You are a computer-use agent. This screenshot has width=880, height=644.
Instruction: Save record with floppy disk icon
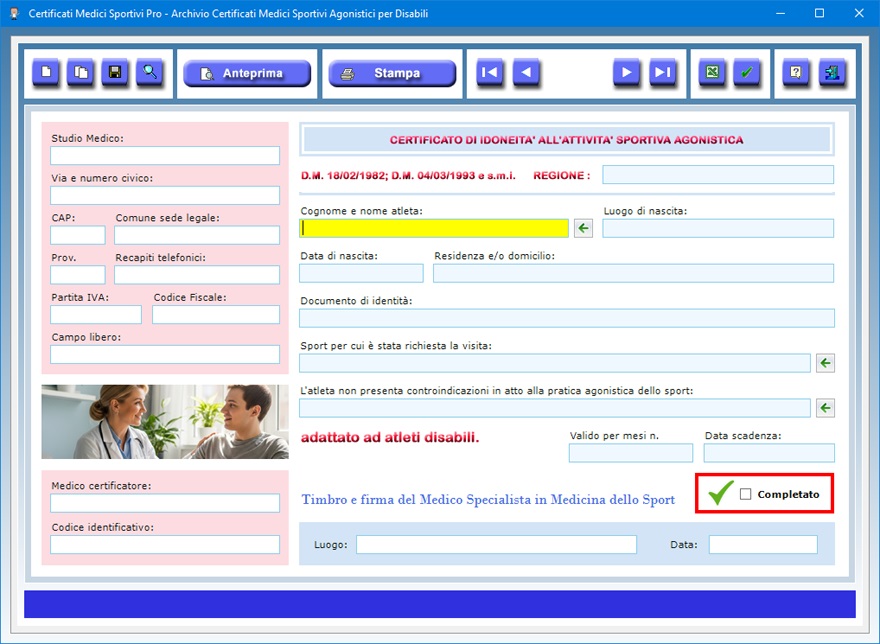[115, 73]
